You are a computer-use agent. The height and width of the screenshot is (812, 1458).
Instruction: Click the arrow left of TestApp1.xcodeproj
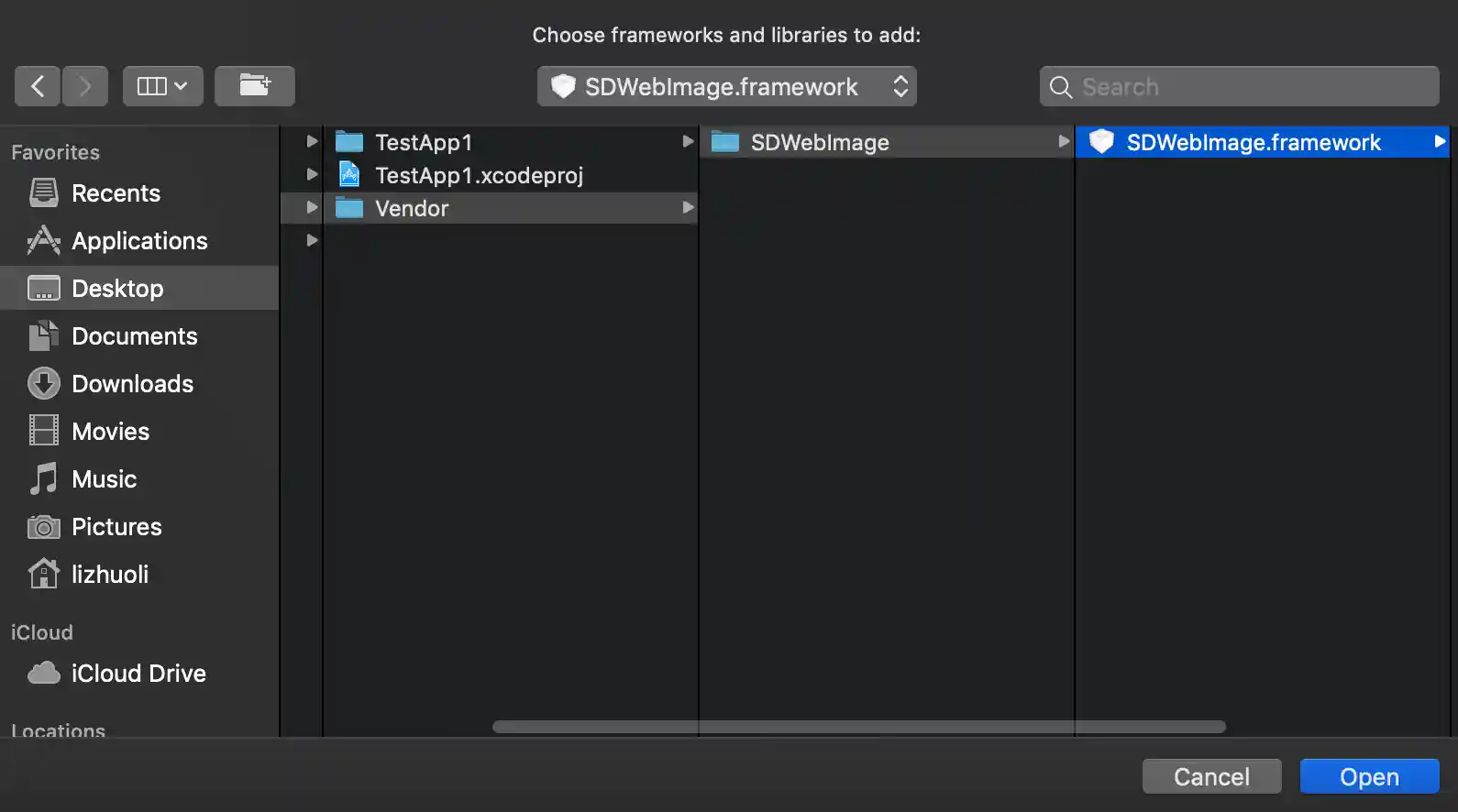[312, 174]
